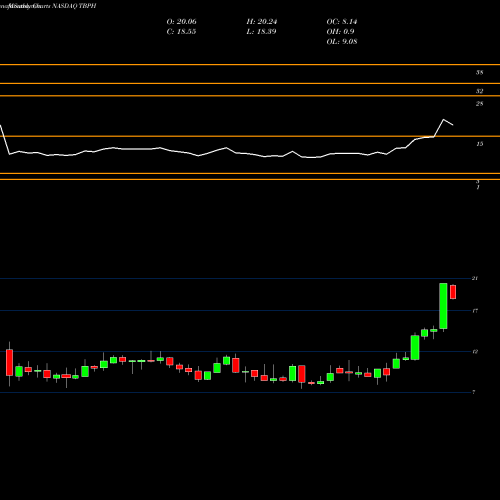Click the 'C: 18.55' close price value
Image resolution: width=500 pixels, height=500 pixels.
click(181, 32)
